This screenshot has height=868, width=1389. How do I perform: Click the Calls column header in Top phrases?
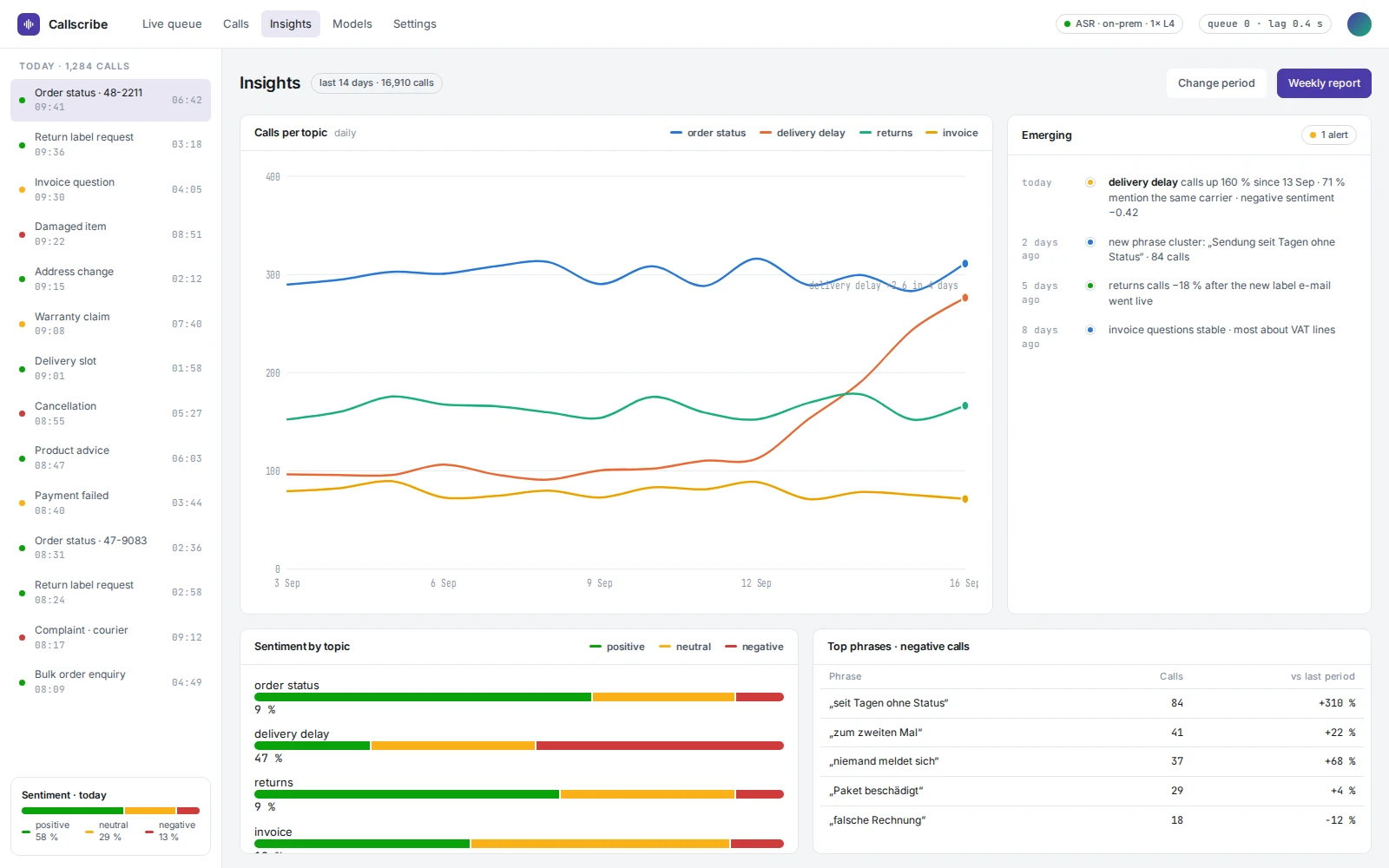coord(1171,676)
